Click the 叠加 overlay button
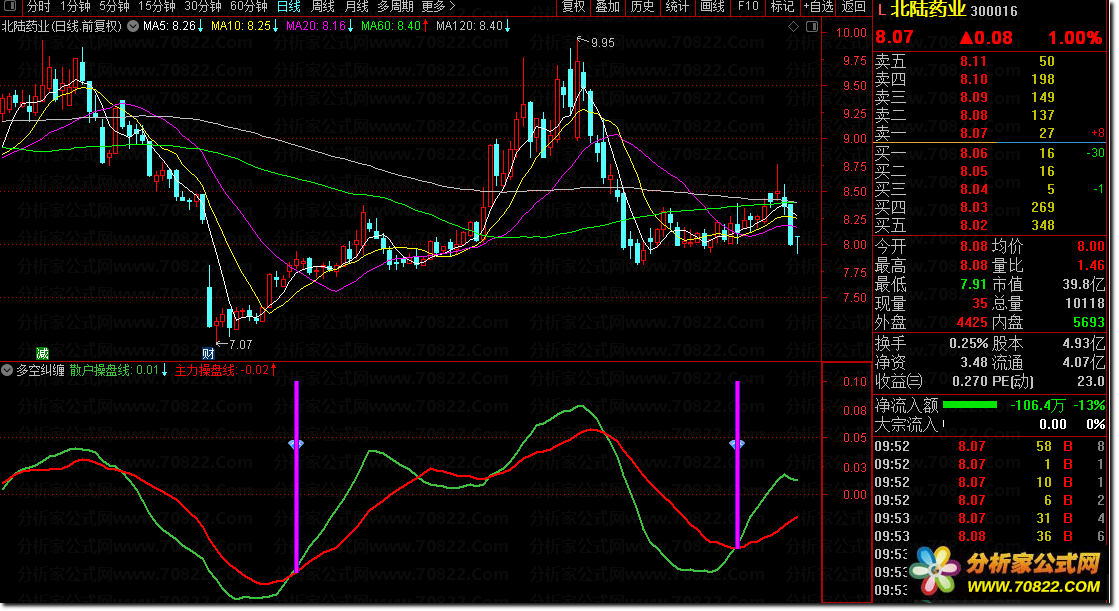 (x=607, y=6)
